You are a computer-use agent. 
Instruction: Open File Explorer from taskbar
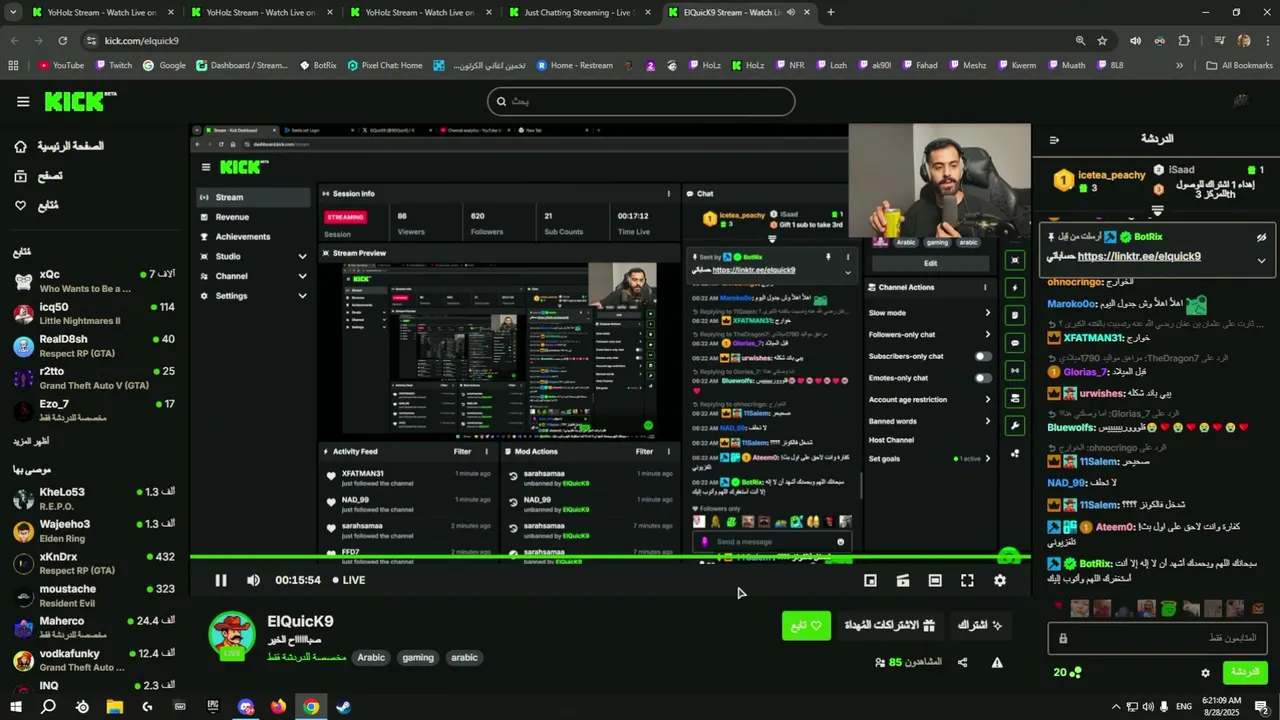tap(114, 707)
